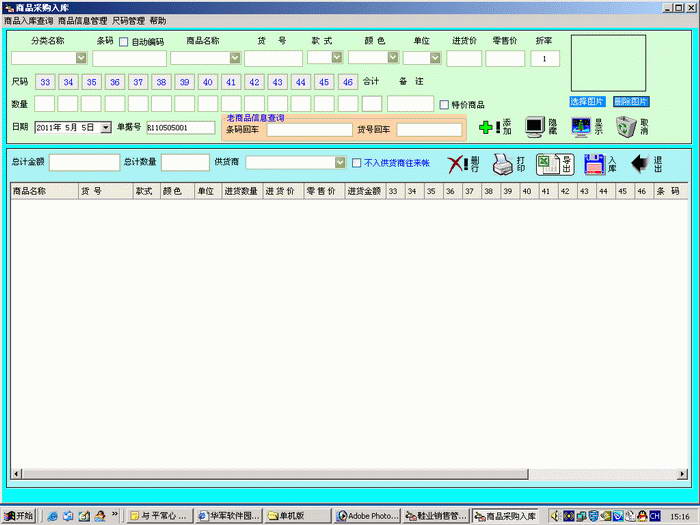Click the Internet Explorer quick launch icon
Viewport: 700px width, 525px height.
click(x=52, y=516)
